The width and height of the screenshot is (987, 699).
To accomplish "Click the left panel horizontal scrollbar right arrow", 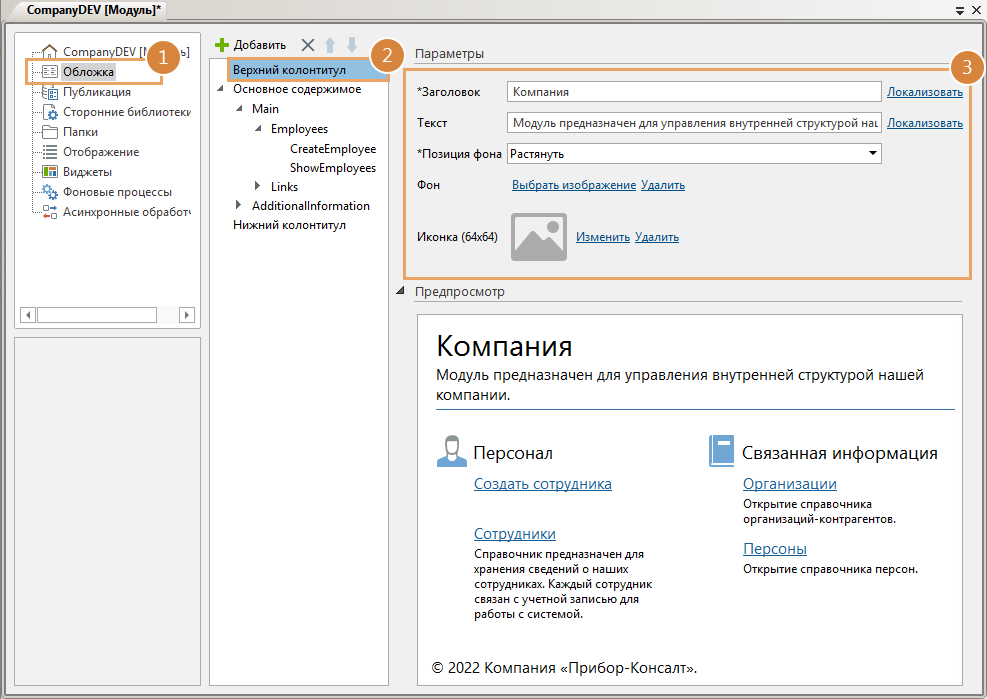I will tap(186, 315).
